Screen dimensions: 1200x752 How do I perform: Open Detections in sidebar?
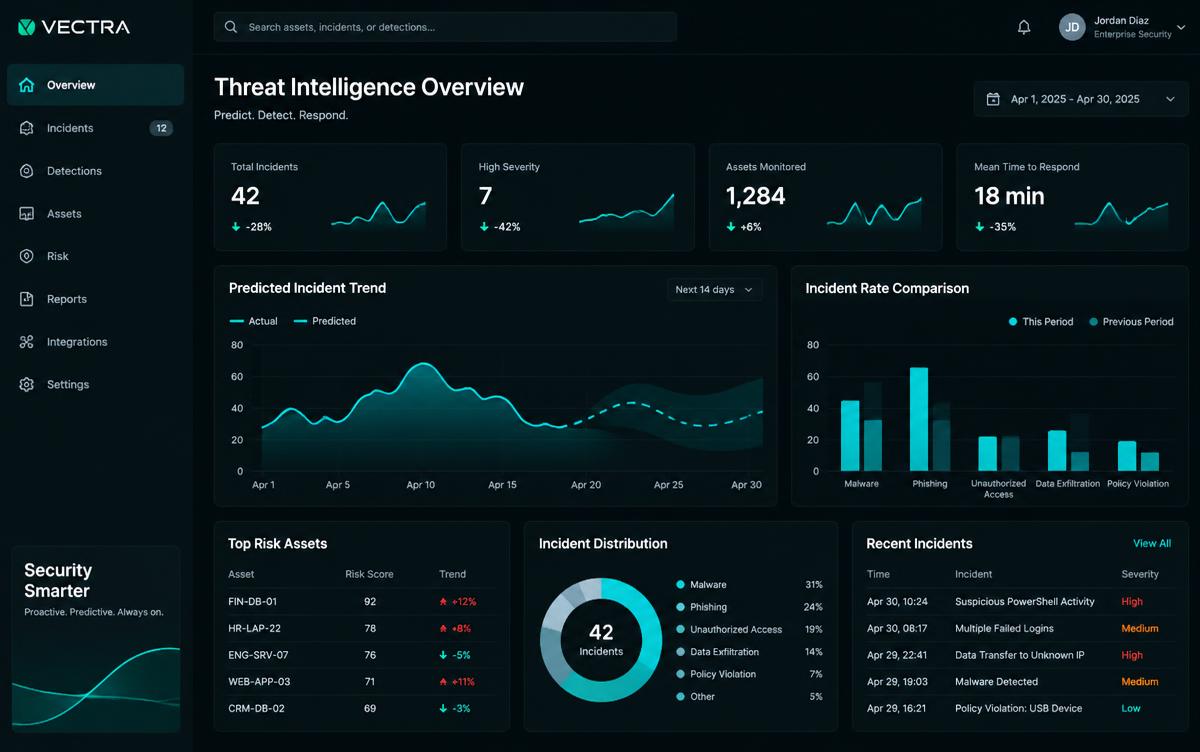pos(95,171)
